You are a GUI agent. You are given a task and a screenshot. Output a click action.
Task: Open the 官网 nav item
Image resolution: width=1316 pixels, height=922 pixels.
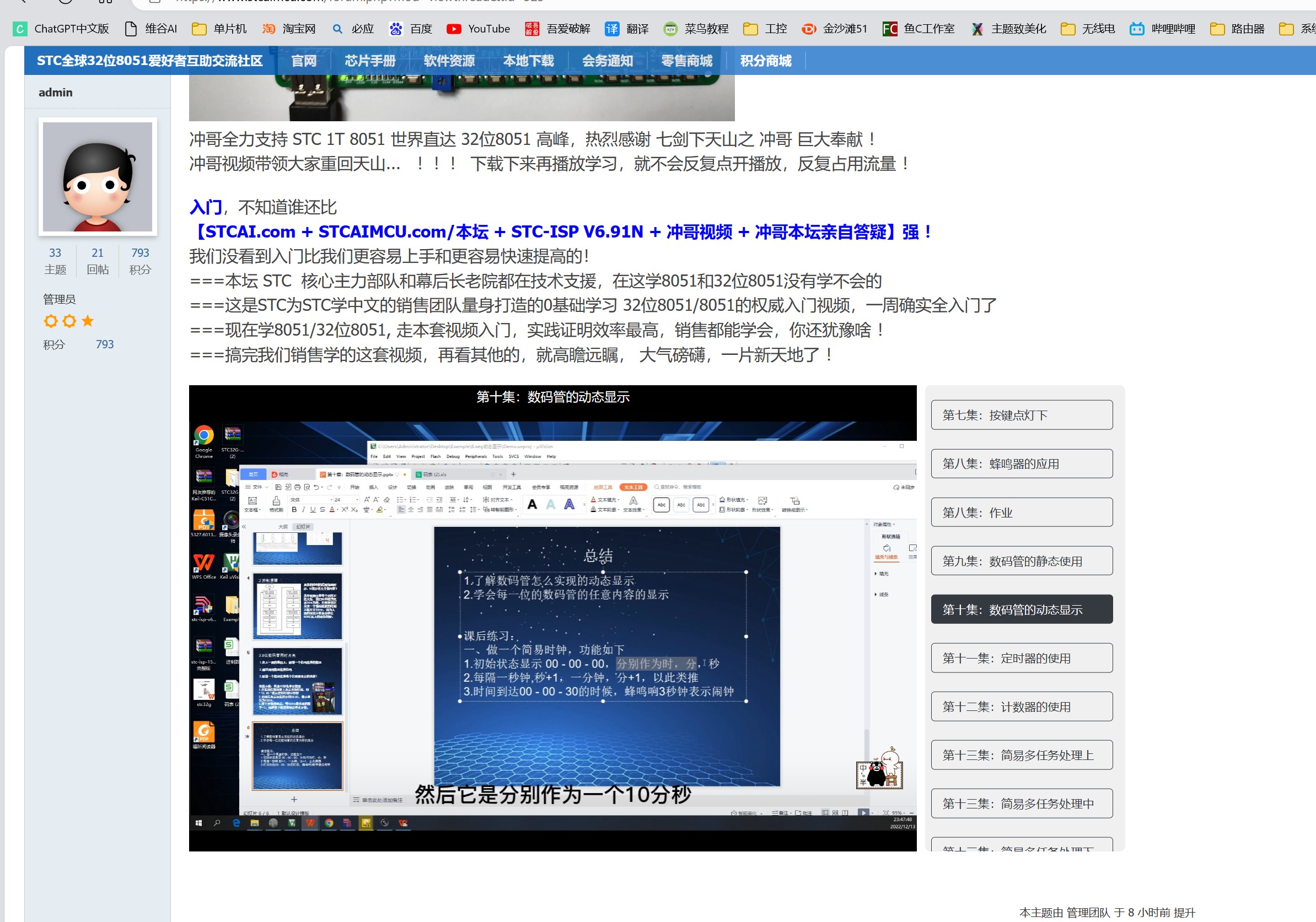click(304, 61)
